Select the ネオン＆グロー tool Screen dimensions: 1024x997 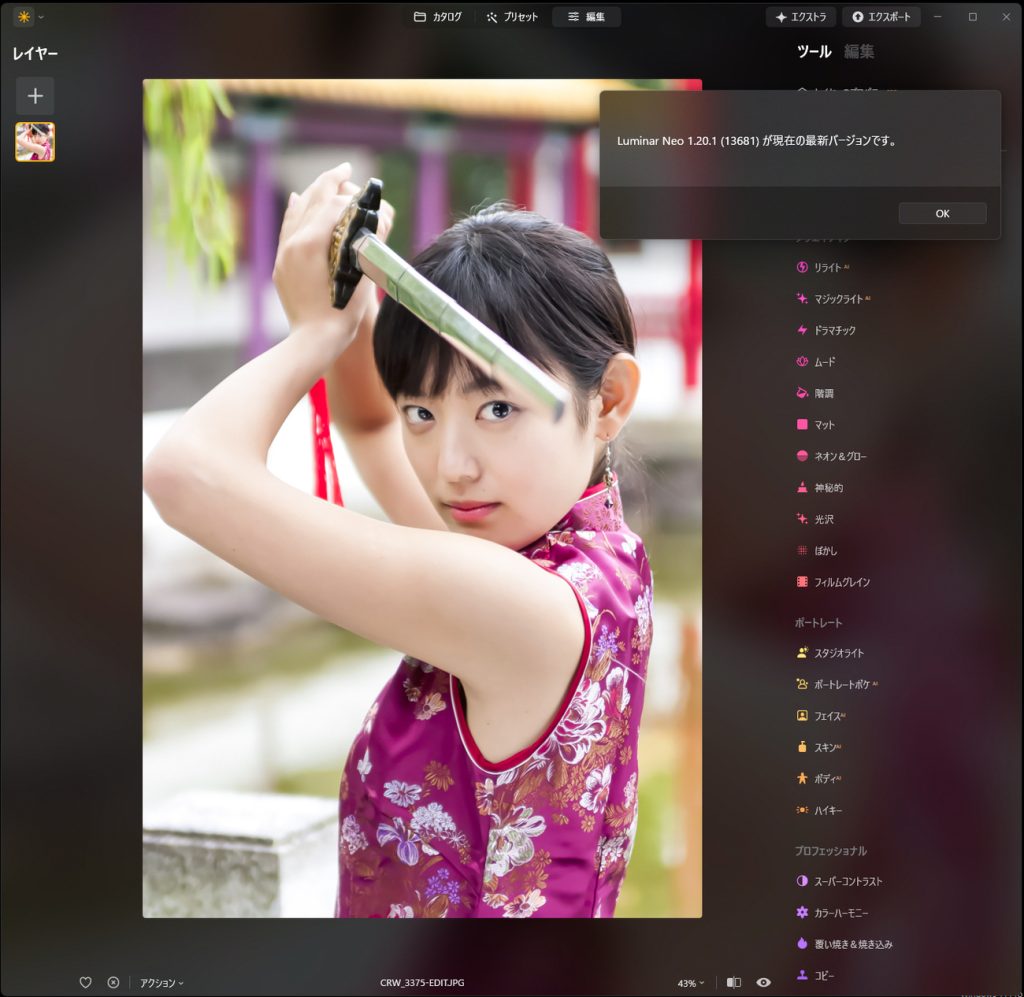point(839,456)
